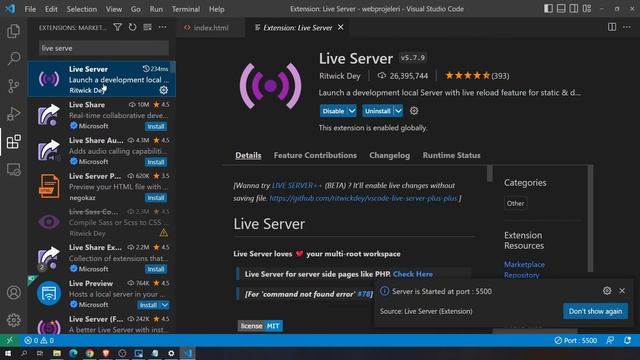The width and height of the screenshot is (640, 360).
Task: Open the Search view in activity bar
Action: click(x=13, y=58)
